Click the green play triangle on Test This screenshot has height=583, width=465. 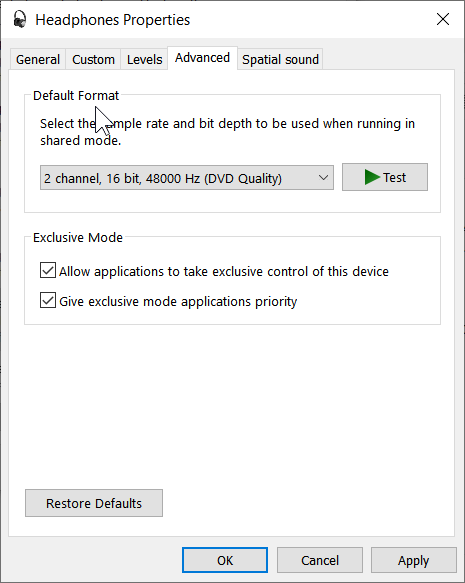372,177
